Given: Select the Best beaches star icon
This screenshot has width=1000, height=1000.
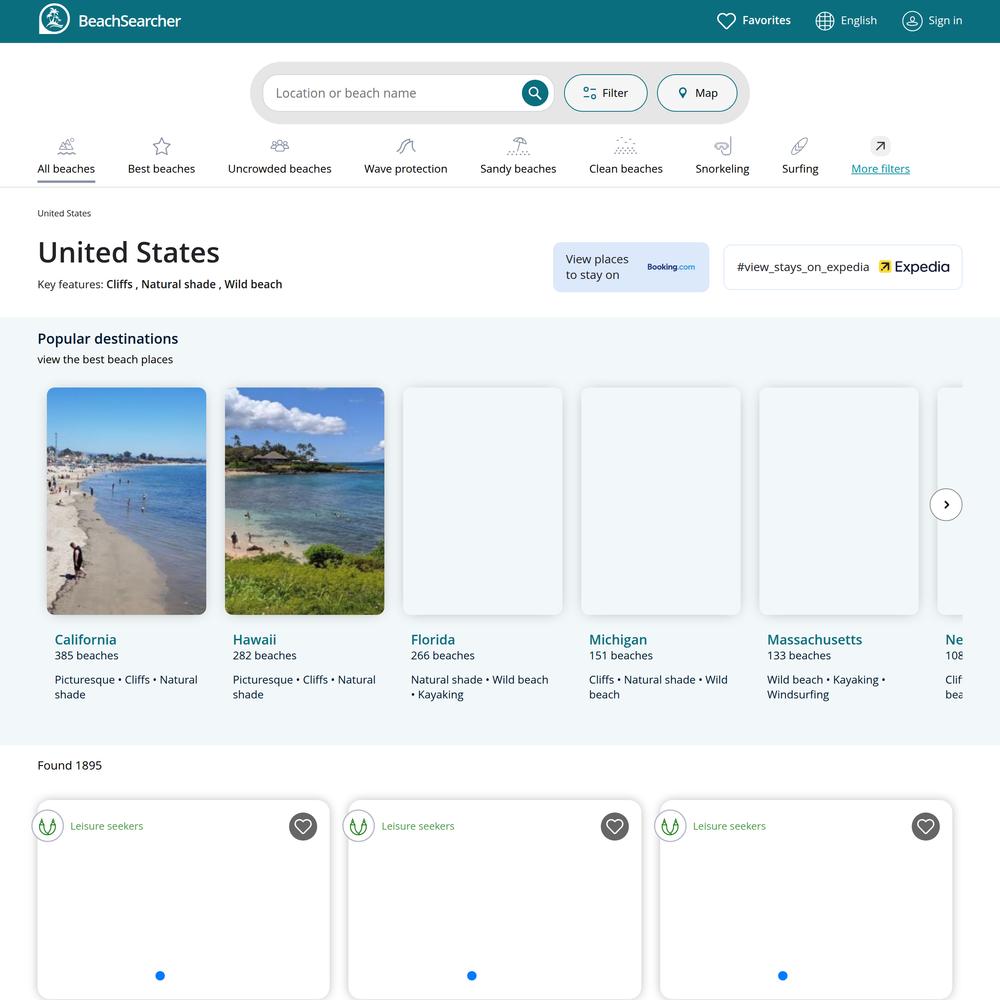Looking at the screenshot, I should coord(161,146).
